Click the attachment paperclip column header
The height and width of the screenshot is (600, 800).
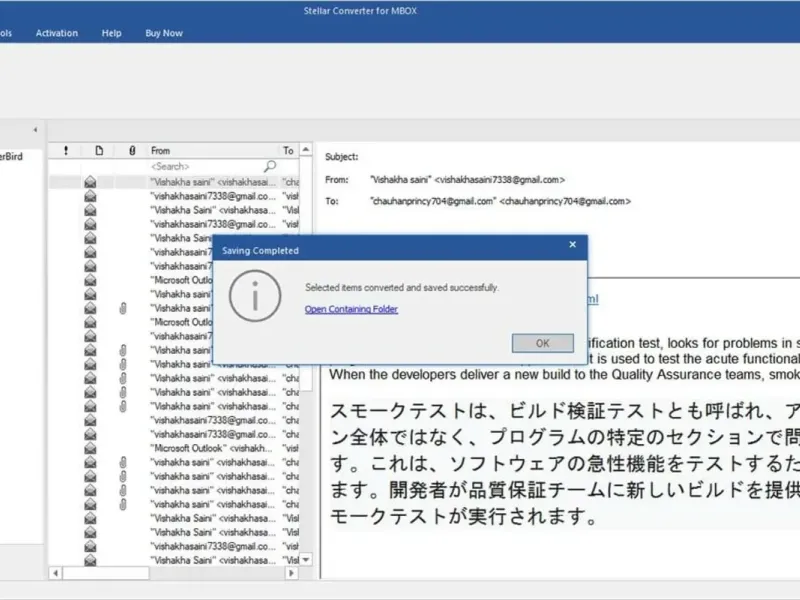132,151
